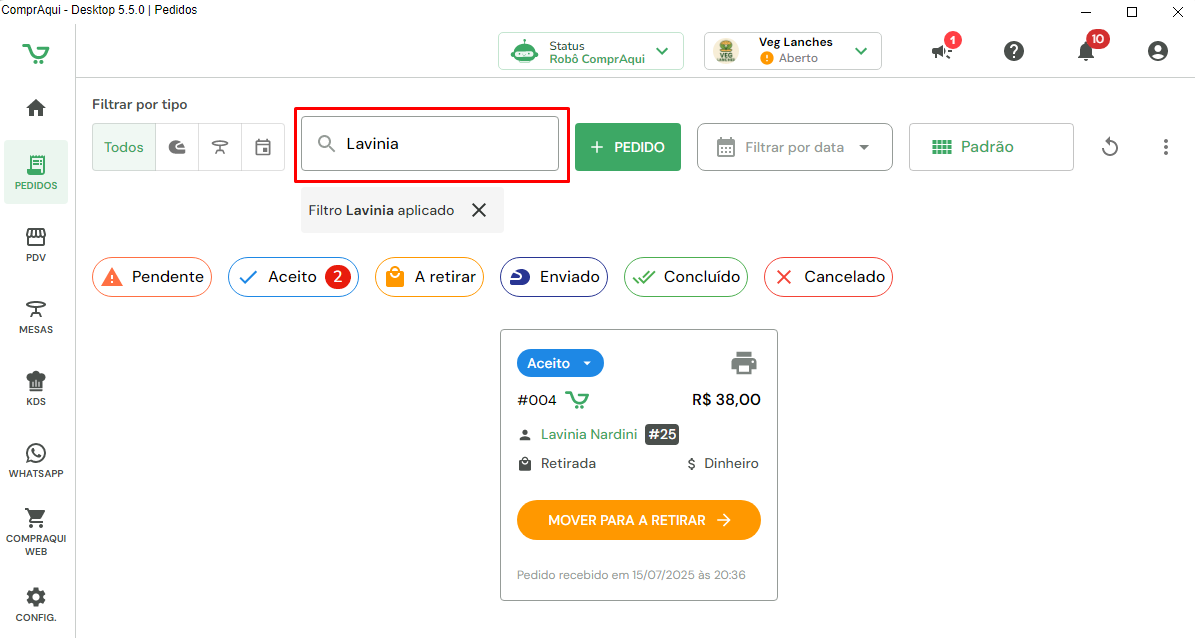Open the KDS sidebar section
The height and width of the screenshot is (638, 1195).
tap(36, 388)
